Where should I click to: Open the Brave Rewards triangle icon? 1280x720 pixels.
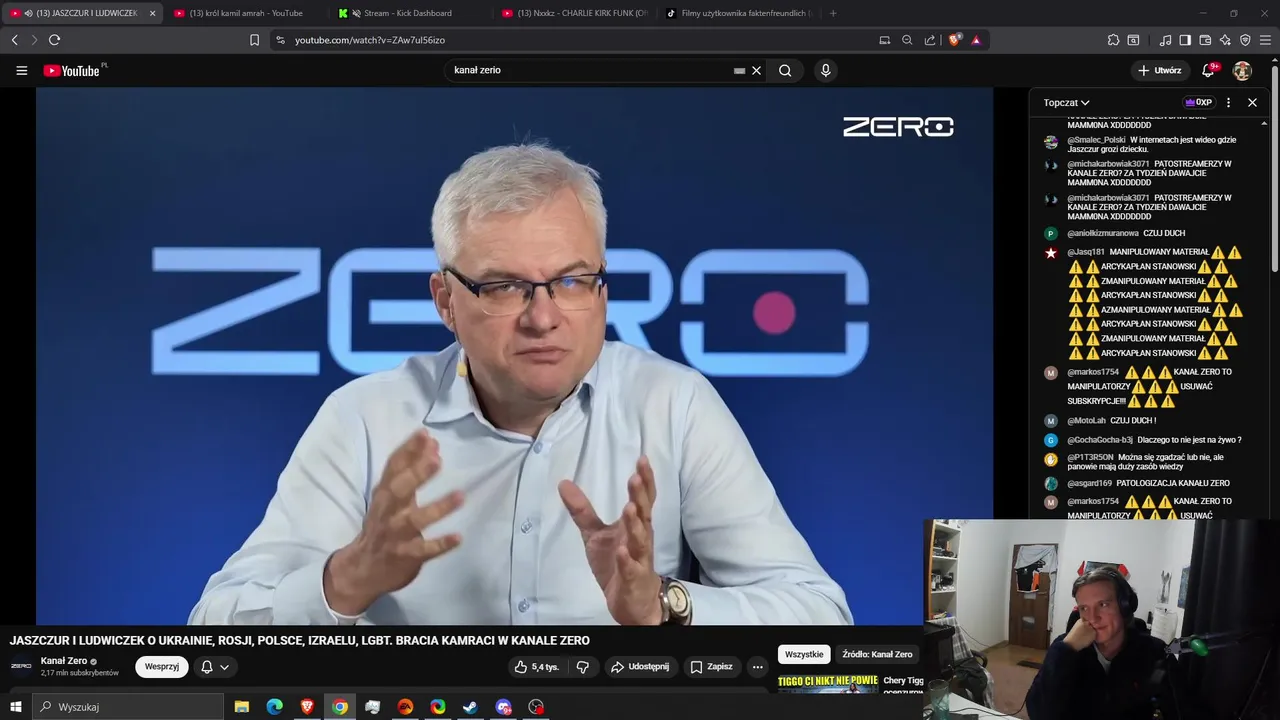[976, 40]
